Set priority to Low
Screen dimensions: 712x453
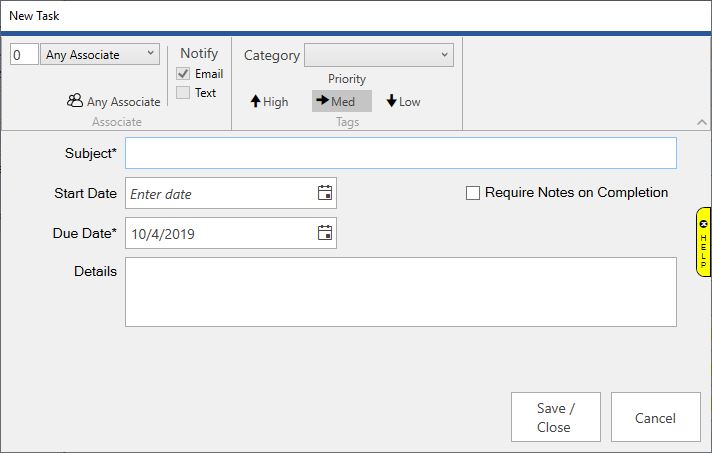coord(403,101)
